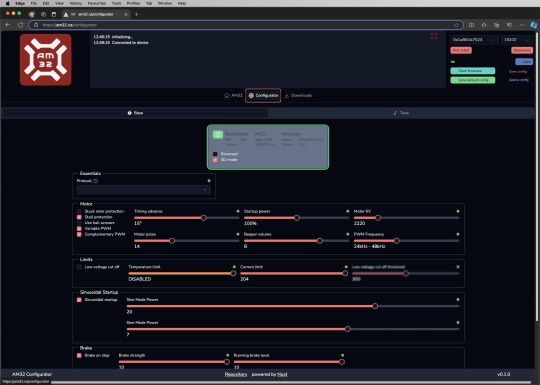
Task: Bookmark the page with the star icon
Action: (x=456, y=25)
